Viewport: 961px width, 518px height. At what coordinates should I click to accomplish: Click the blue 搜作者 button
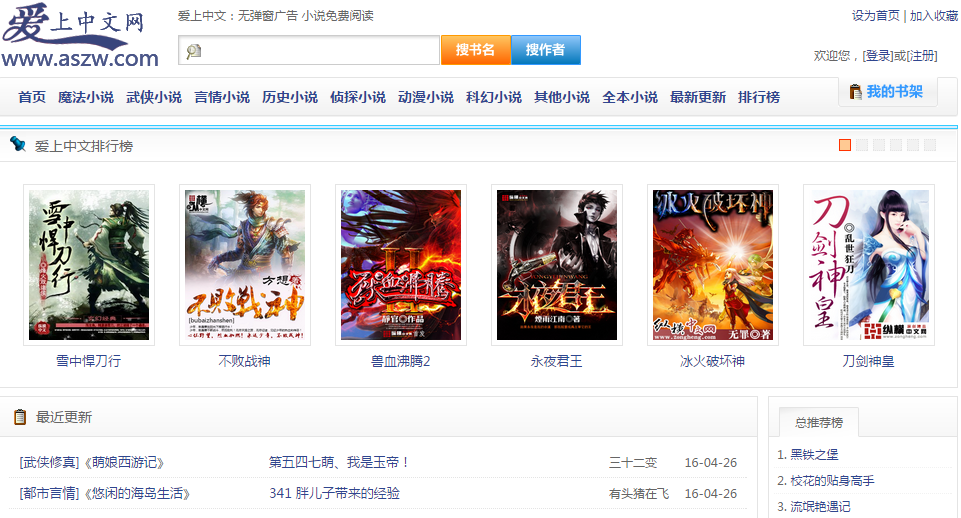pos(545,50)
